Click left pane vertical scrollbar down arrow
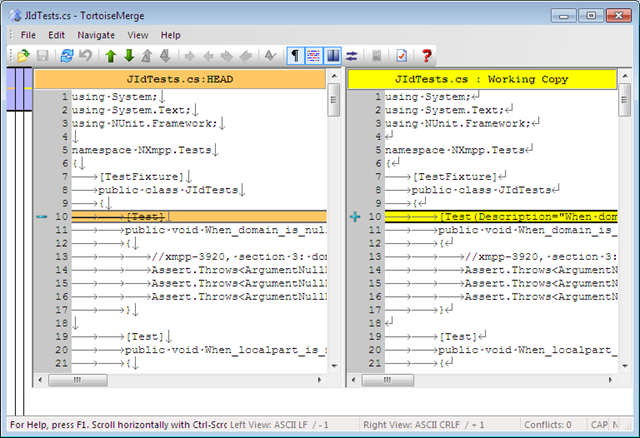 (x=334, y=366)
